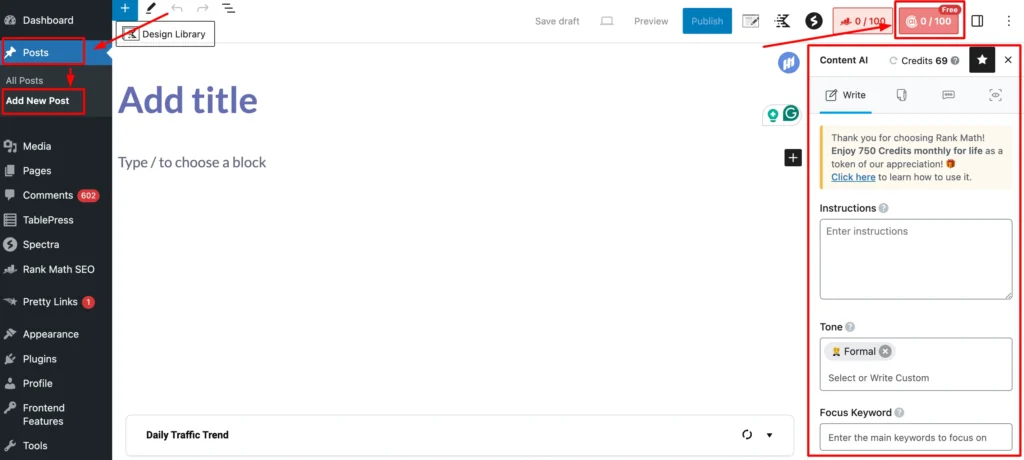The width and height of the screenshot is (1024, 460).
Task: Click the 'Type / to choose a block' area
Action: tap(192, 162)
